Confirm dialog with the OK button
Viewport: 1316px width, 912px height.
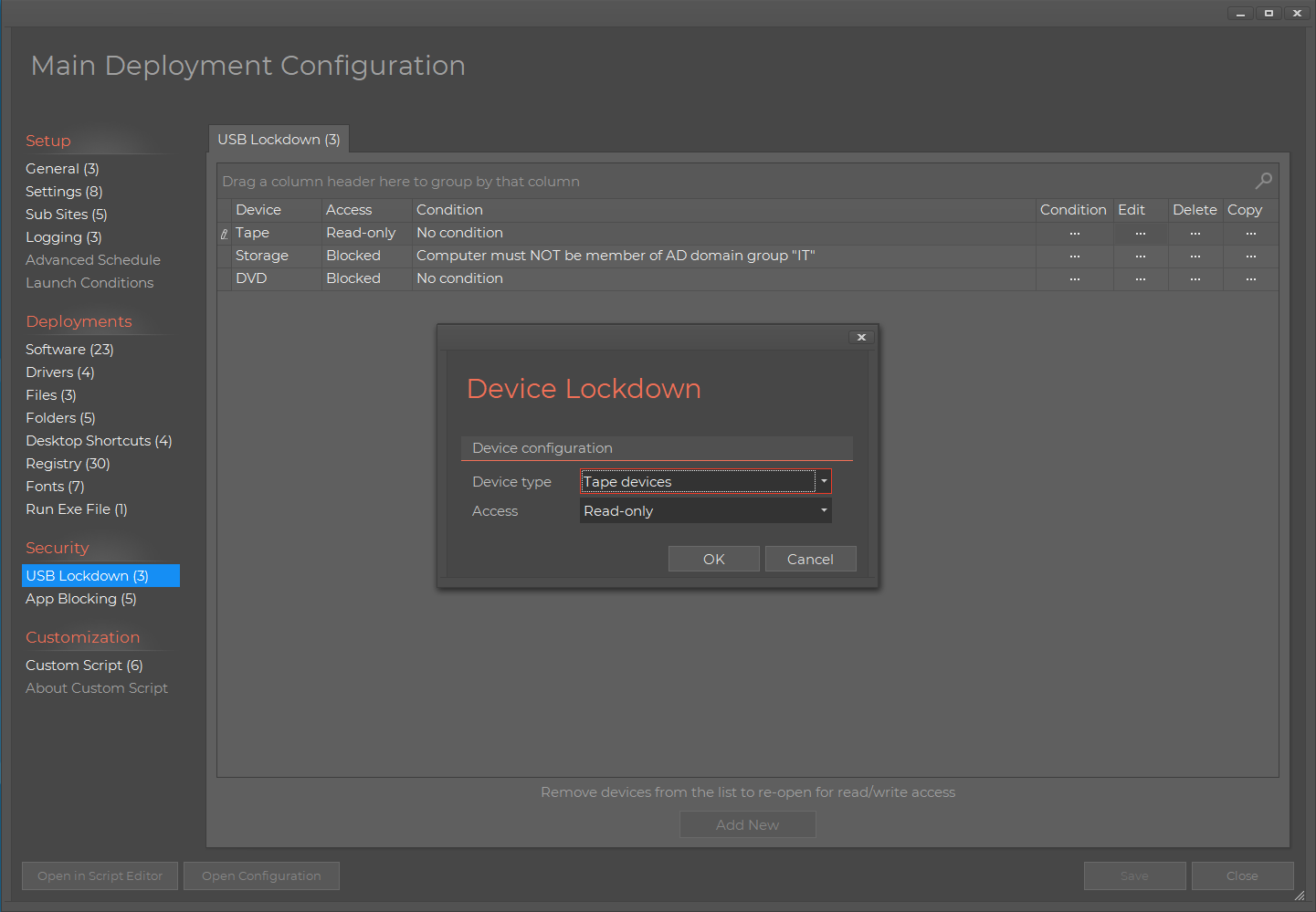tap(714, 559)
